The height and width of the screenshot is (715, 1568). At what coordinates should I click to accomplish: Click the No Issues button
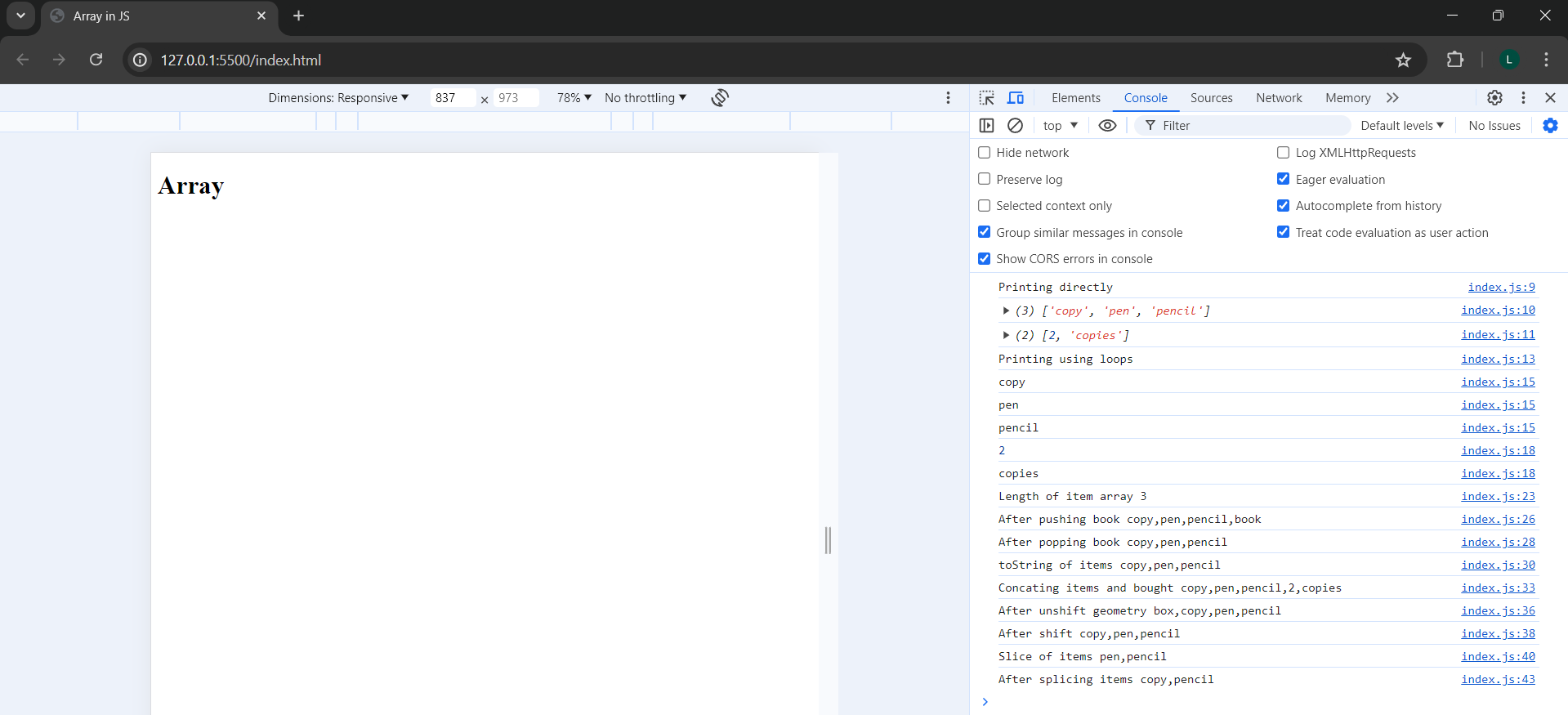click(1494, 126)
